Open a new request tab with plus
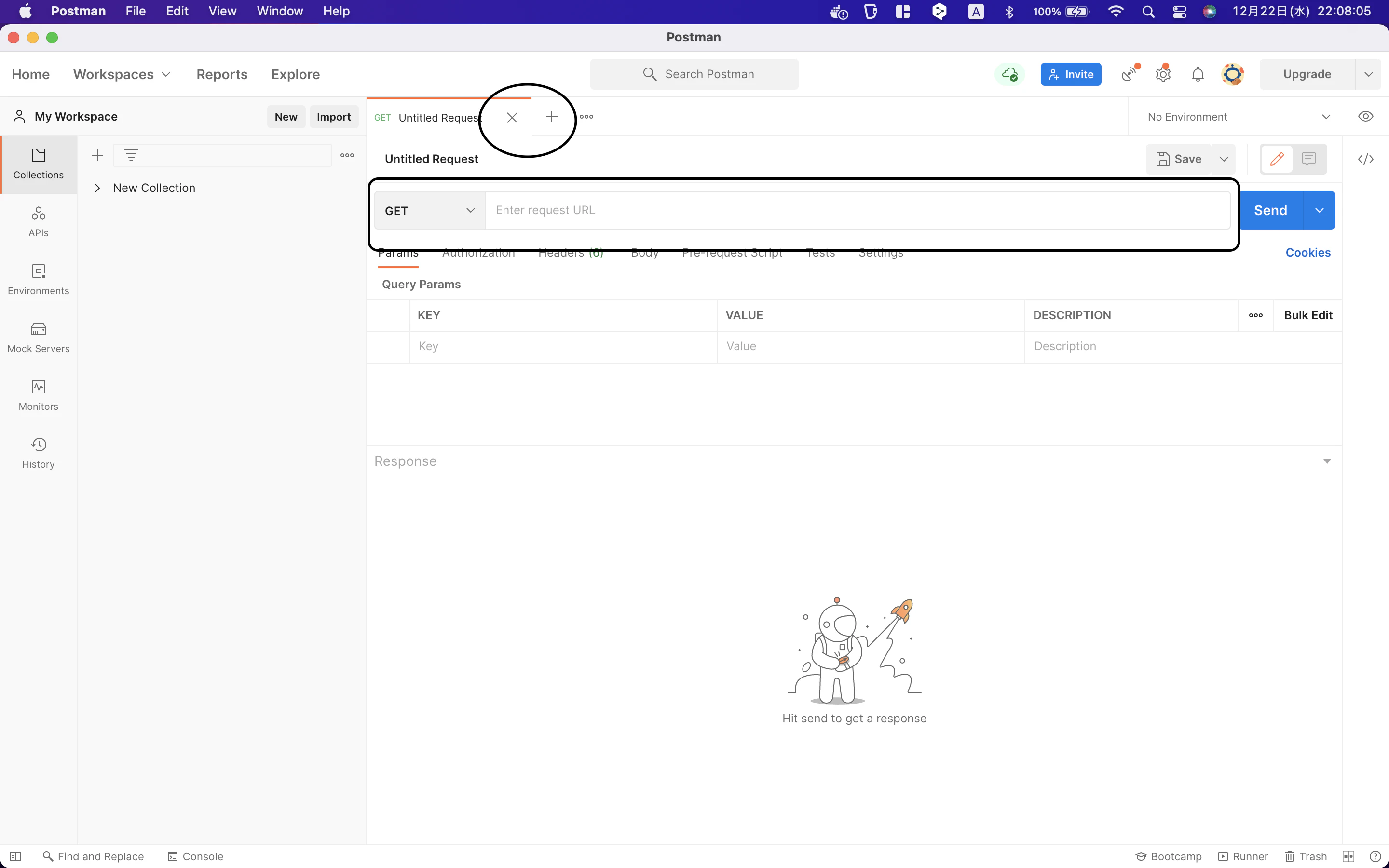The width and height of the screenshot is (1389, 868). coord(552,117)
